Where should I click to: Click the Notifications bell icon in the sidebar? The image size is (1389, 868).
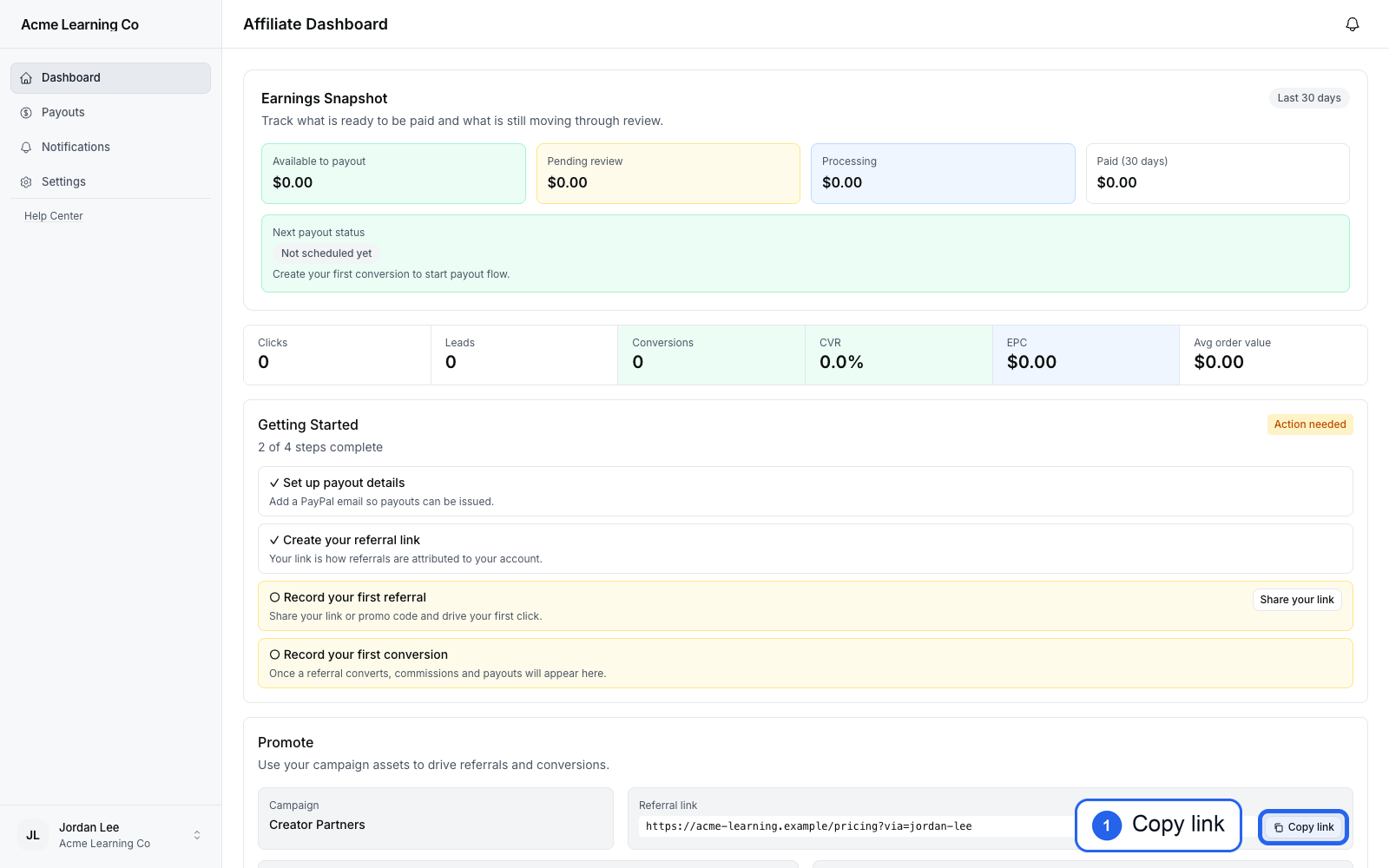(26, 148)
